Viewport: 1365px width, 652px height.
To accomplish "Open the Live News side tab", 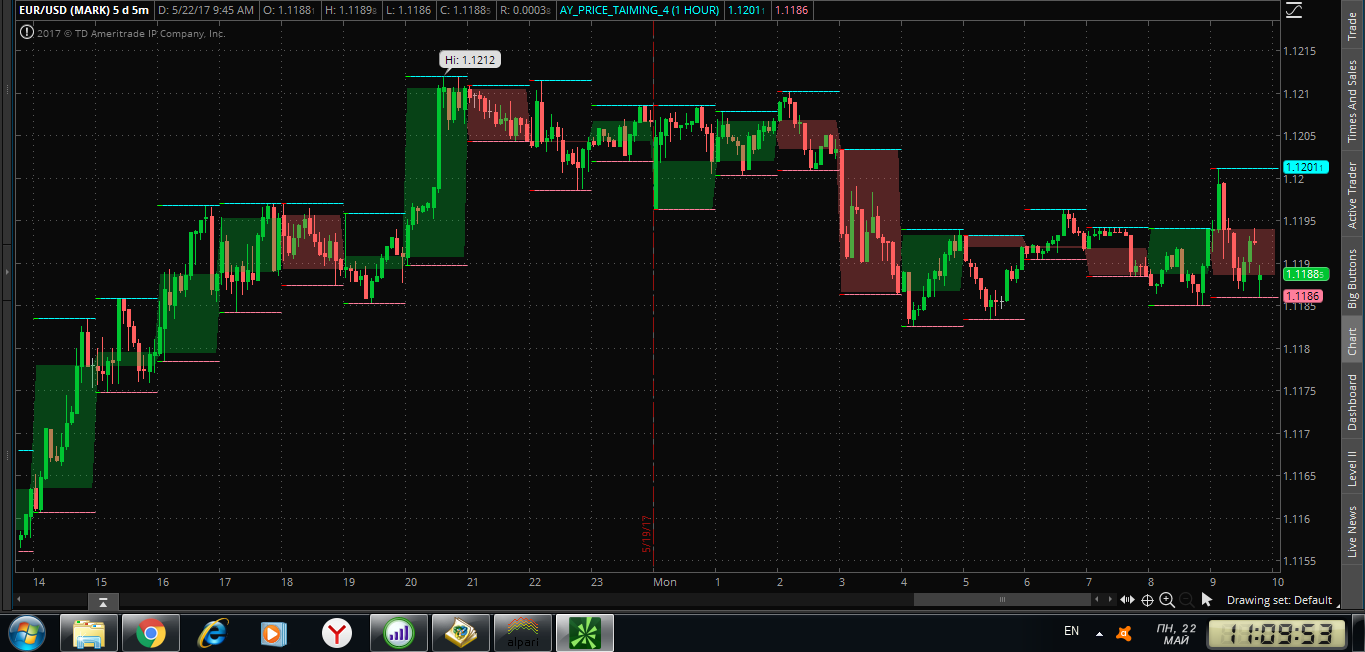I will 1352,531.
